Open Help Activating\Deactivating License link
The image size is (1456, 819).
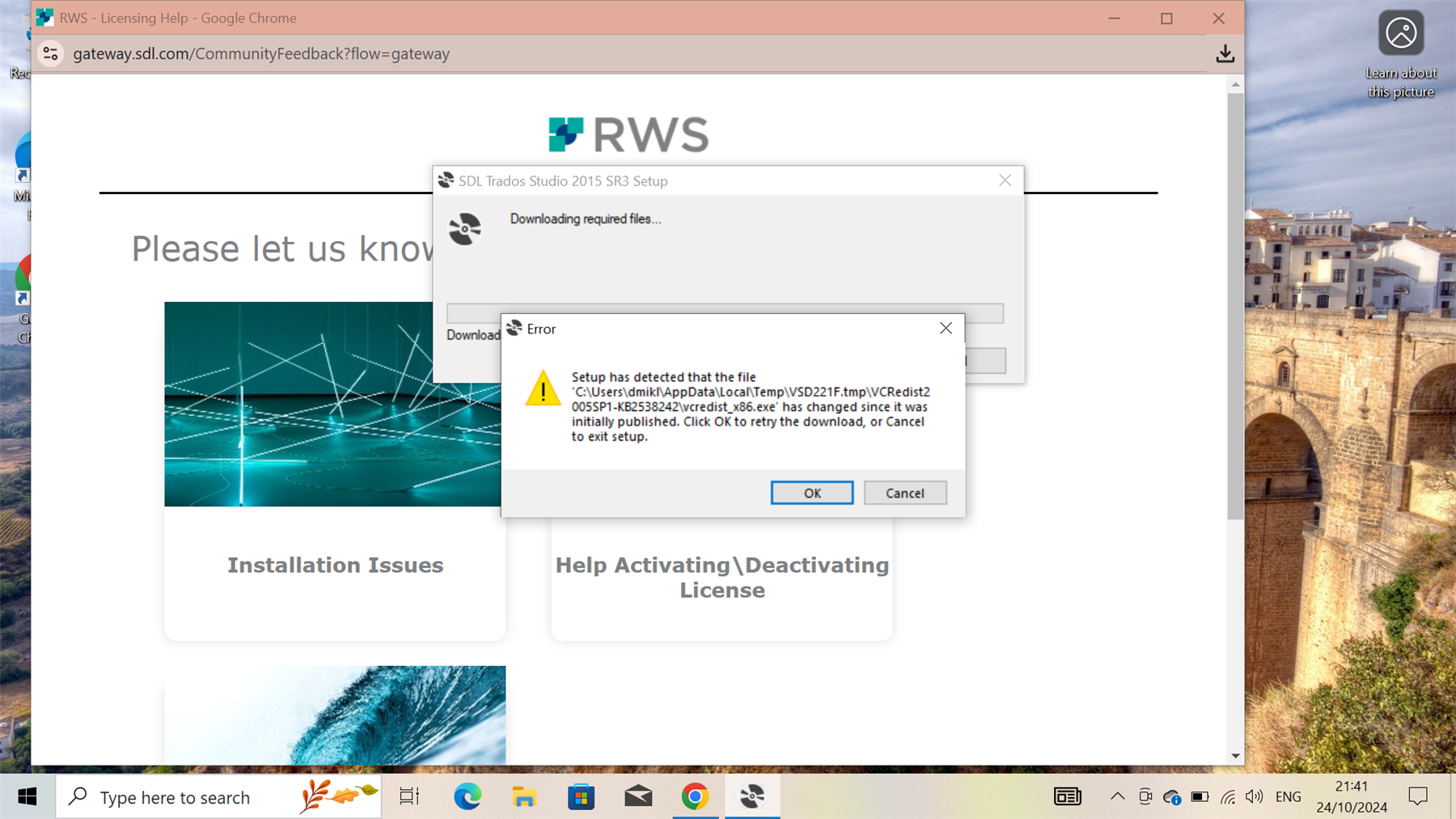(722, 577)
